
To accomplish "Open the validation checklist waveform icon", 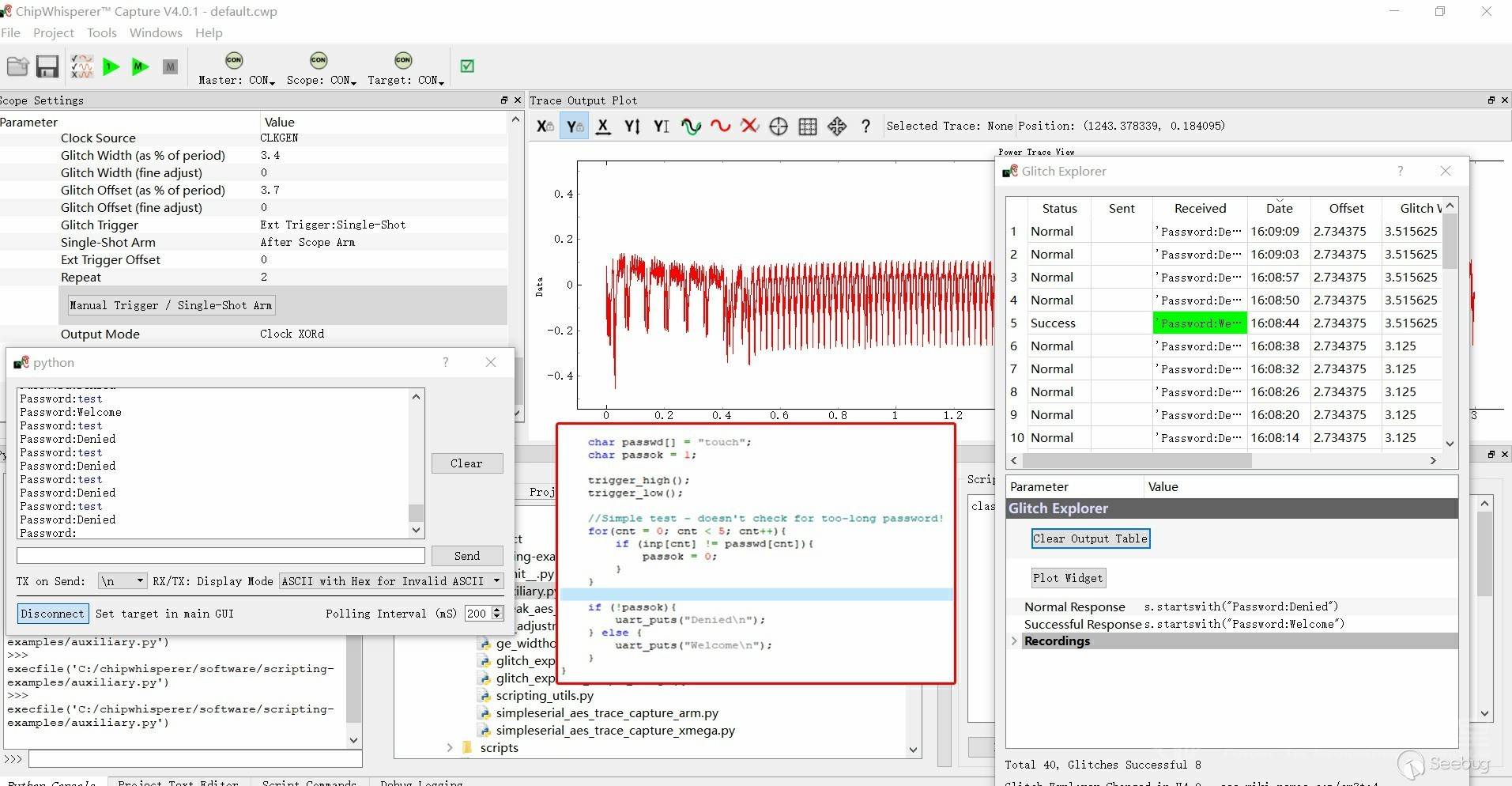I will (x=82, y=66).
